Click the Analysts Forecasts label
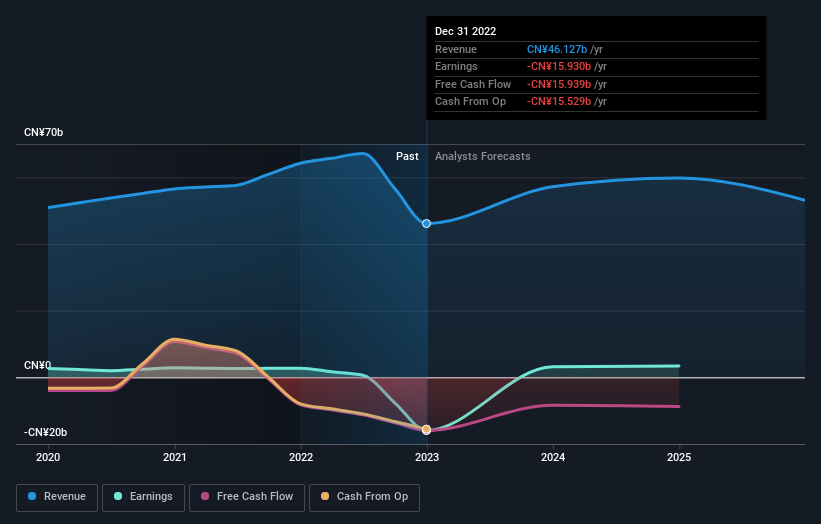 point(483,157)
